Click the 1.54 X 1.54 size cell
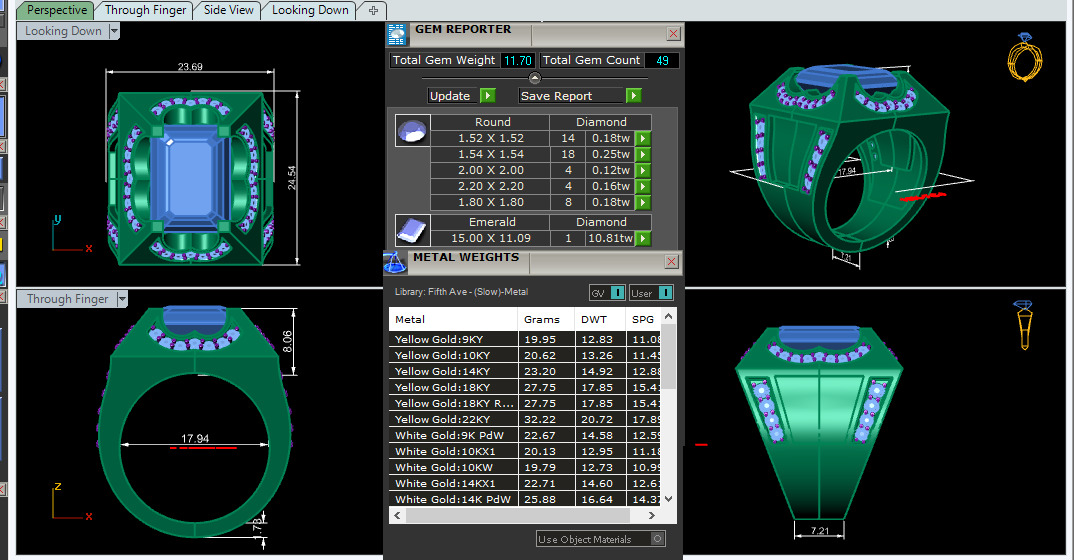Image resolution: width=1074 pixels, height=560 pixels. pos(490,154)
